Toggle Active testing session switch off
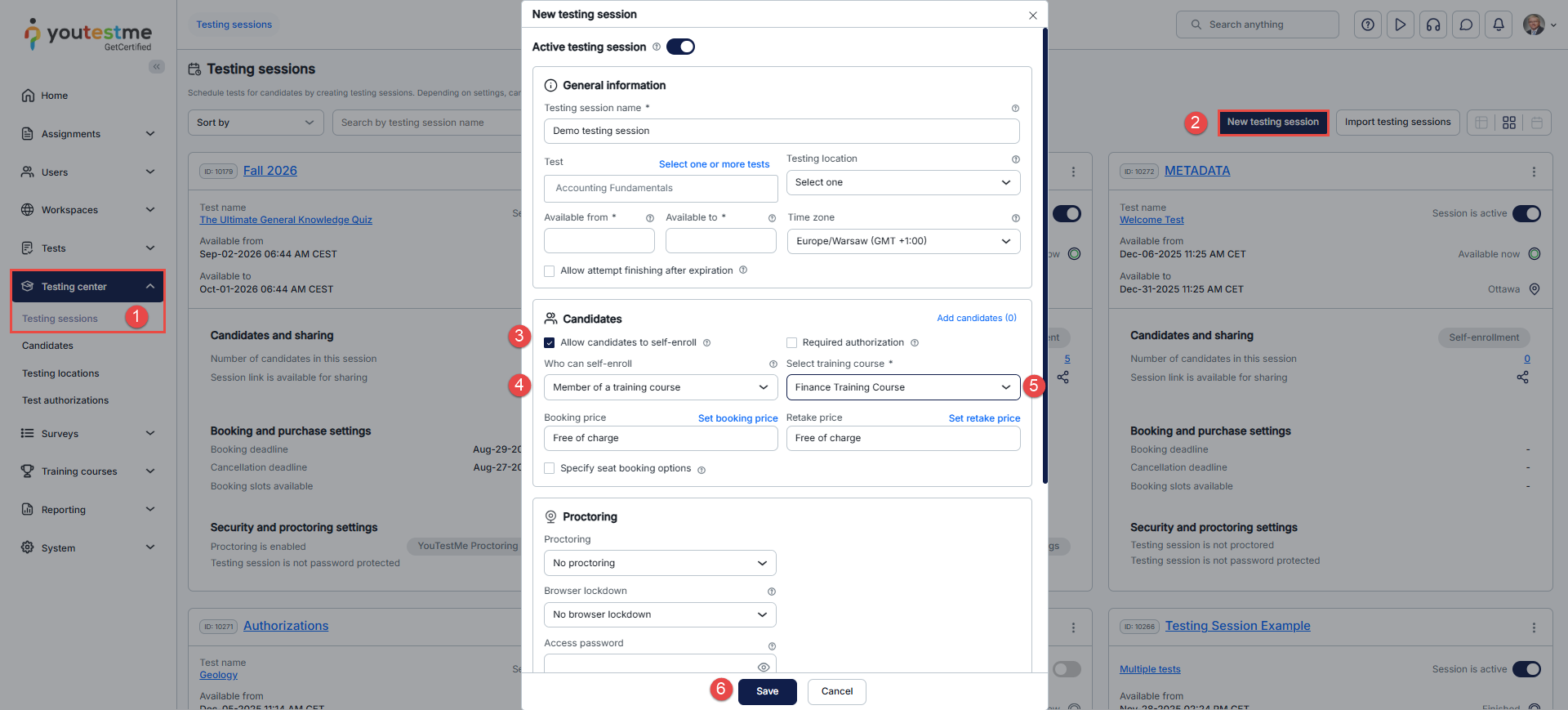Screen dimensions: 1568x710 680,47
